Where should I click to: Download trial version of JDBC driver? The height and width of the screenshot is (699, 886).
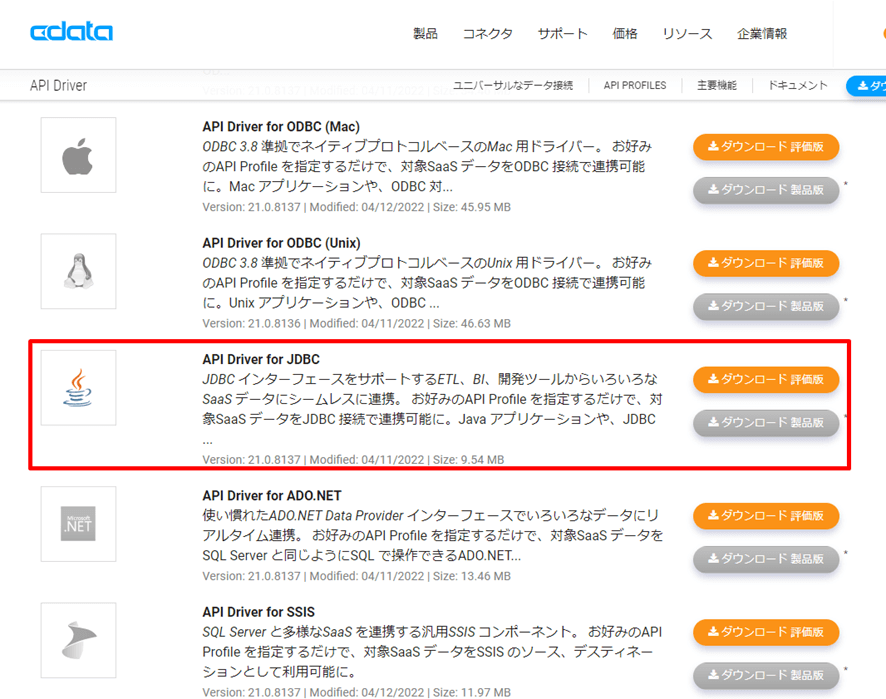point(766,380)
